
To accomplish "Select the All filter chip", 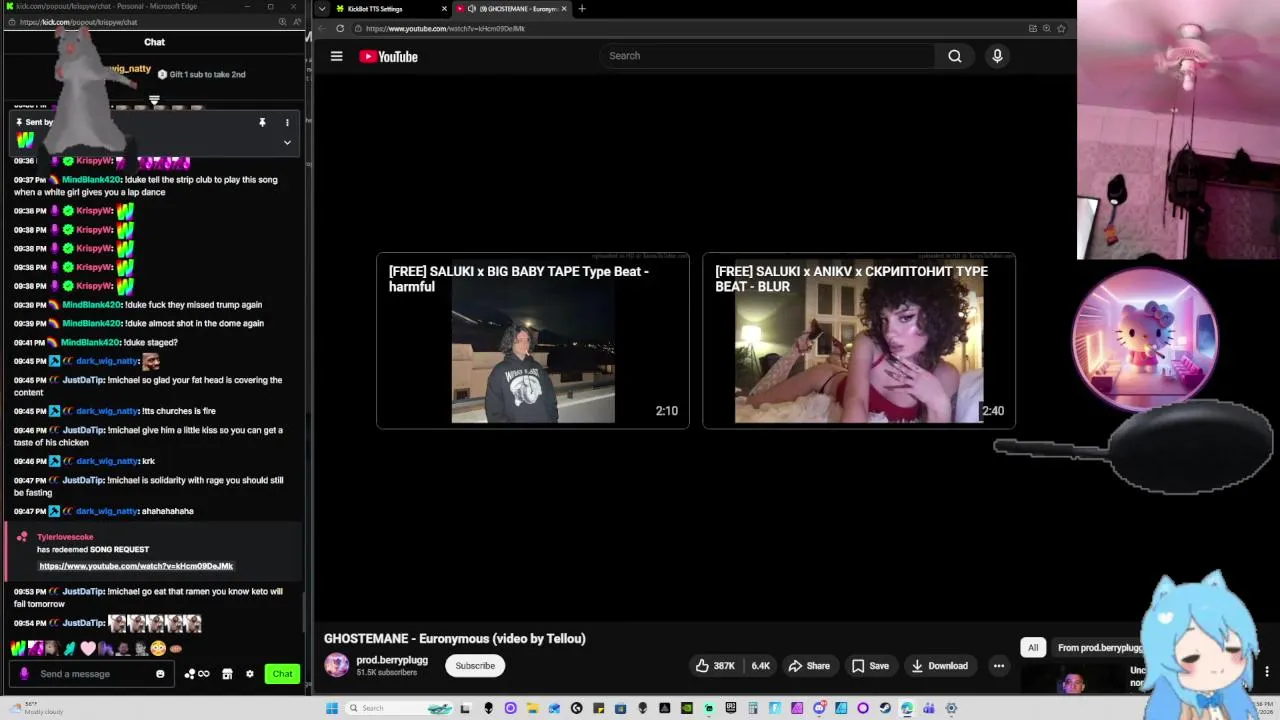I will point(1033,648).
